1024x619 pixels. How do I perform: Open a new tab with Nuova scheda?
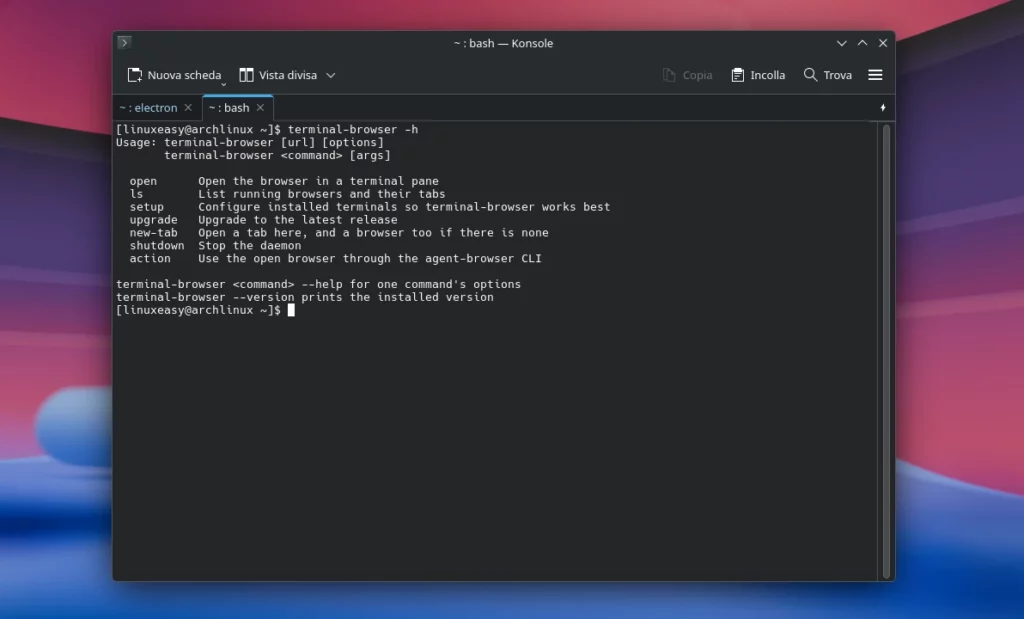tap(174, 75)
